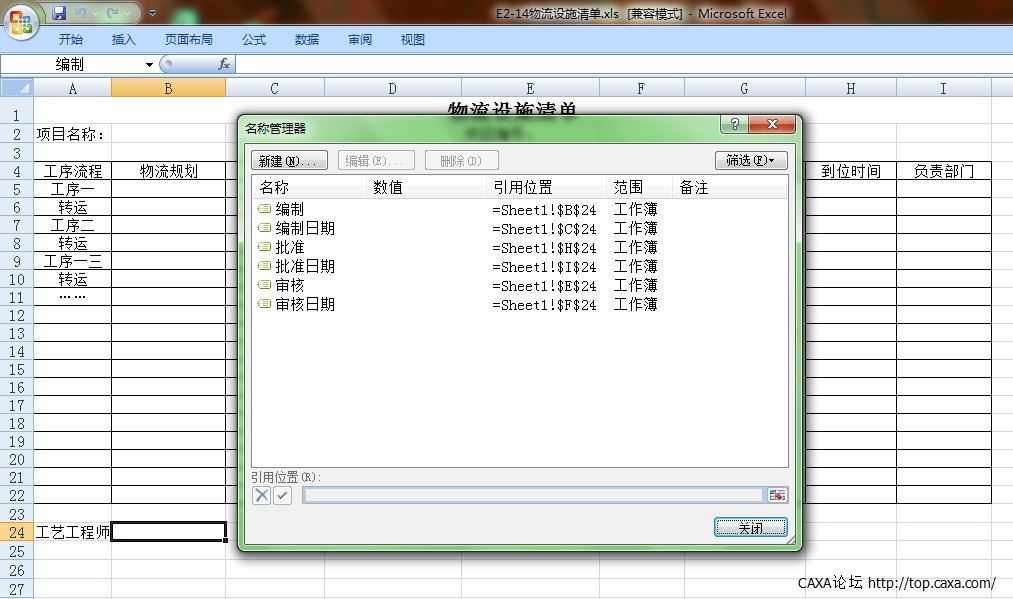This screenshot has height=599, width=1013.
Task: Open the 筛选 filter dropdown
Action: pos(751,160)
